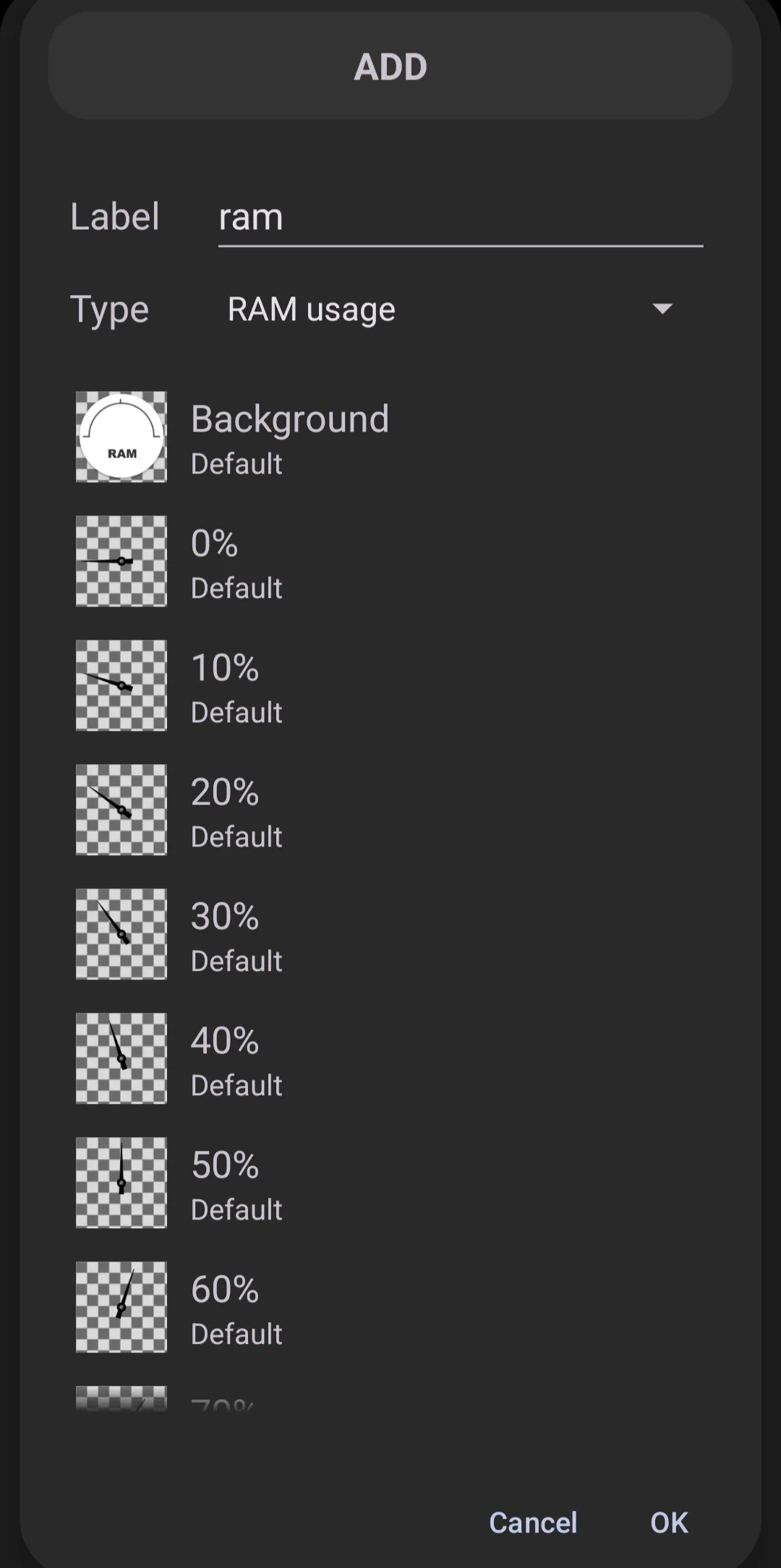Select the 30% needle icon
781x1568 pixels.
tap(121, 934)
